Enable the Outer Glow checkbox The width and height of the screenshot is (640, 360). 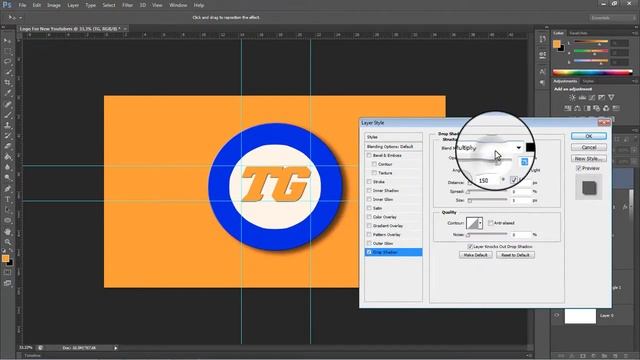point(369,243)
